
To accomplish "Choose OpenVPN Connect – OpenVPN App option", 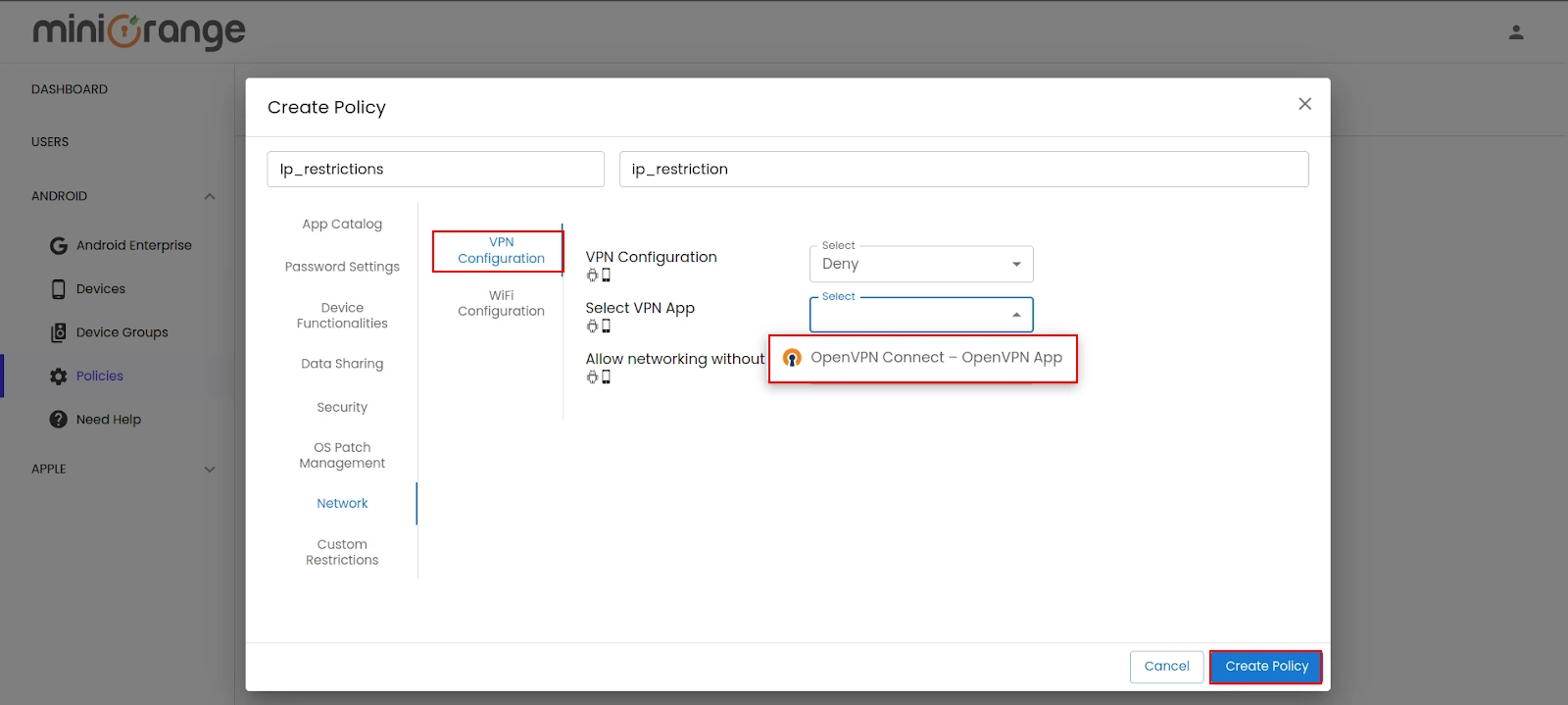I will (x=923, y=358).
